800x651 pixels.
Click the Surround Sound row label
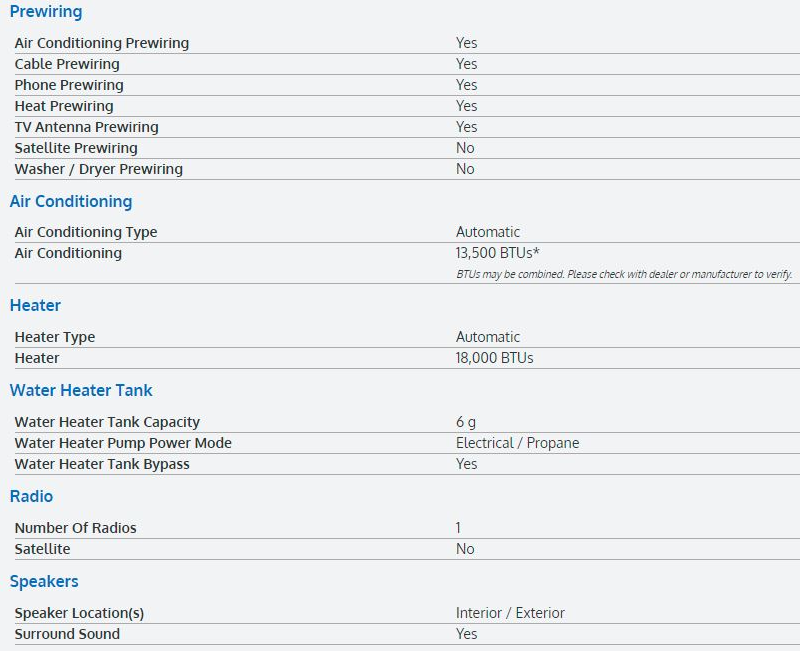67,634
